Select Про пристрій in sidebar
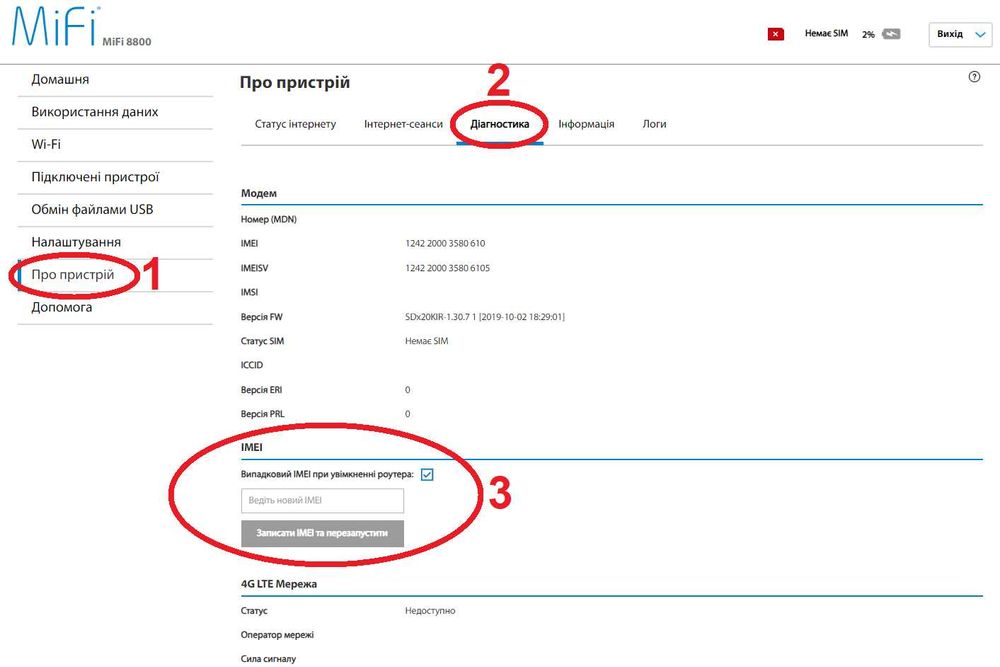This screenshot has width=1000, height=667. coord(73,274)
